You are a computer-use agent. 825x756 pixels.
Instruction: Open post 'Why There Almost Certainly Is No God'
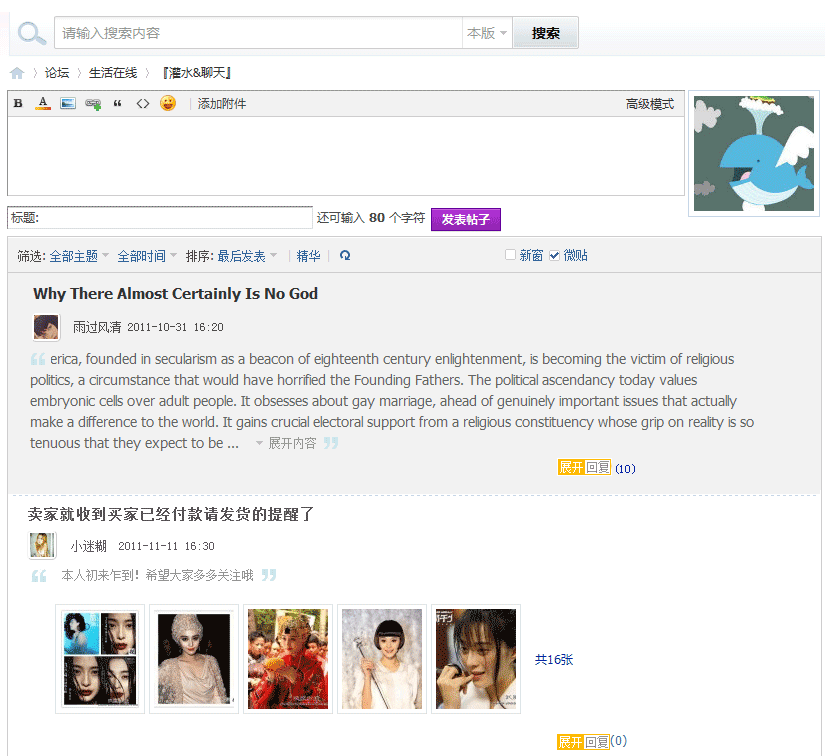click(175, 294)
